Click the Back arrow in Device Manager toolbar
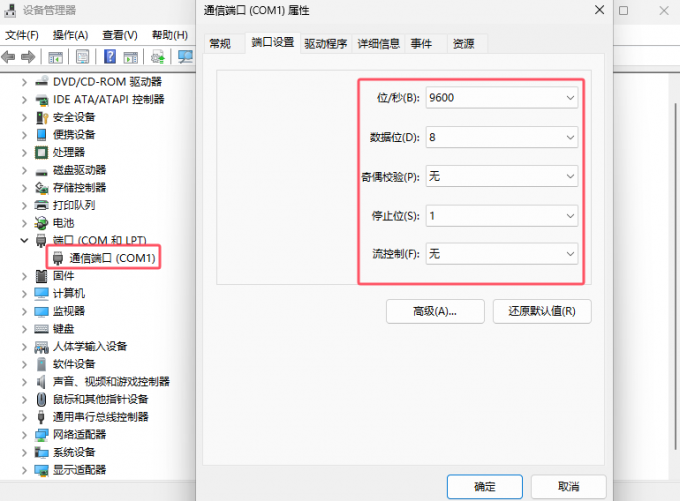 [8, 57]
